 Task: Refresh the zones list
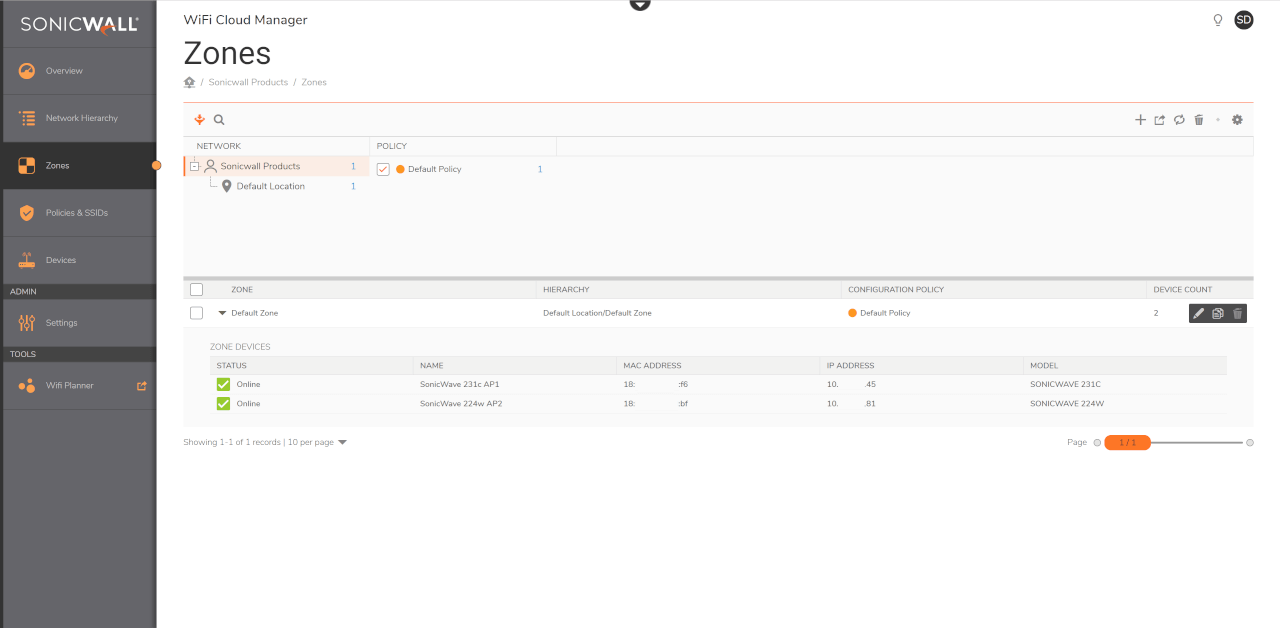1179,120
